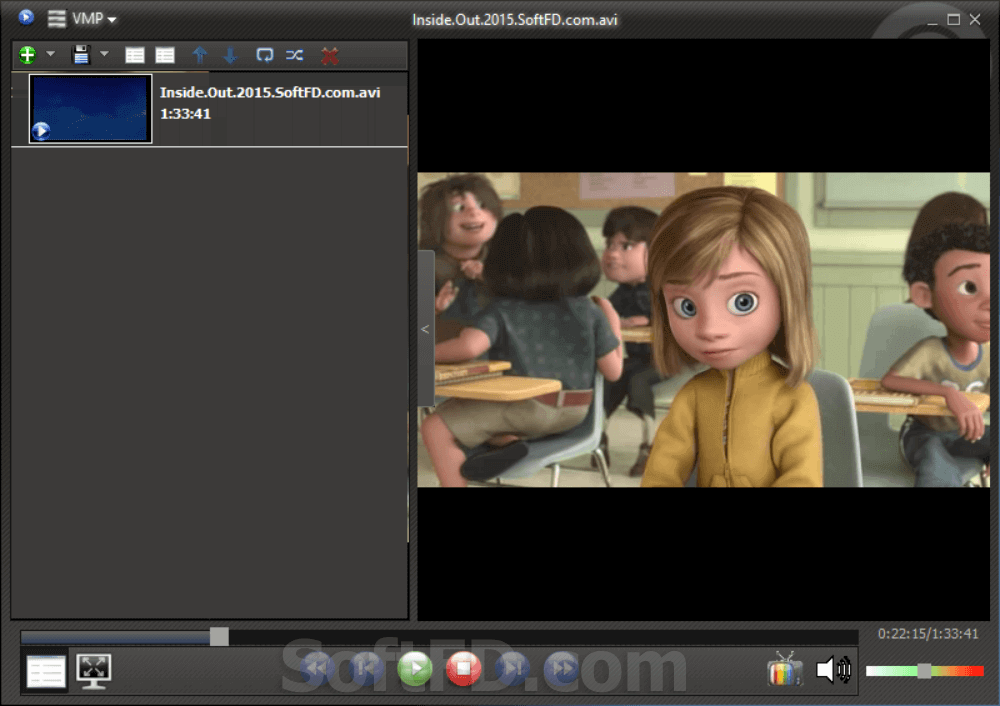This screenshot has height=706, width=1000.
Task: Toggle shuffle playback mode
Action: click(x=295, y=55)
